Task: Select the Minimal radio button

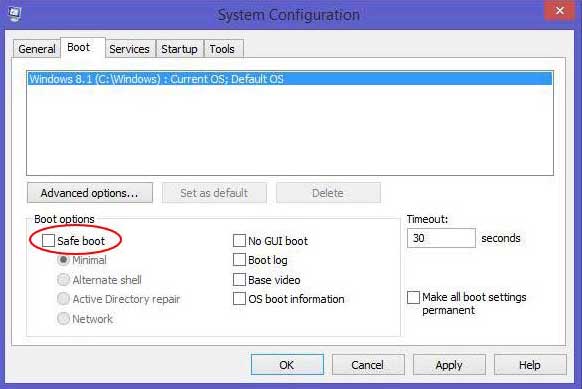Action: point(63,260)
